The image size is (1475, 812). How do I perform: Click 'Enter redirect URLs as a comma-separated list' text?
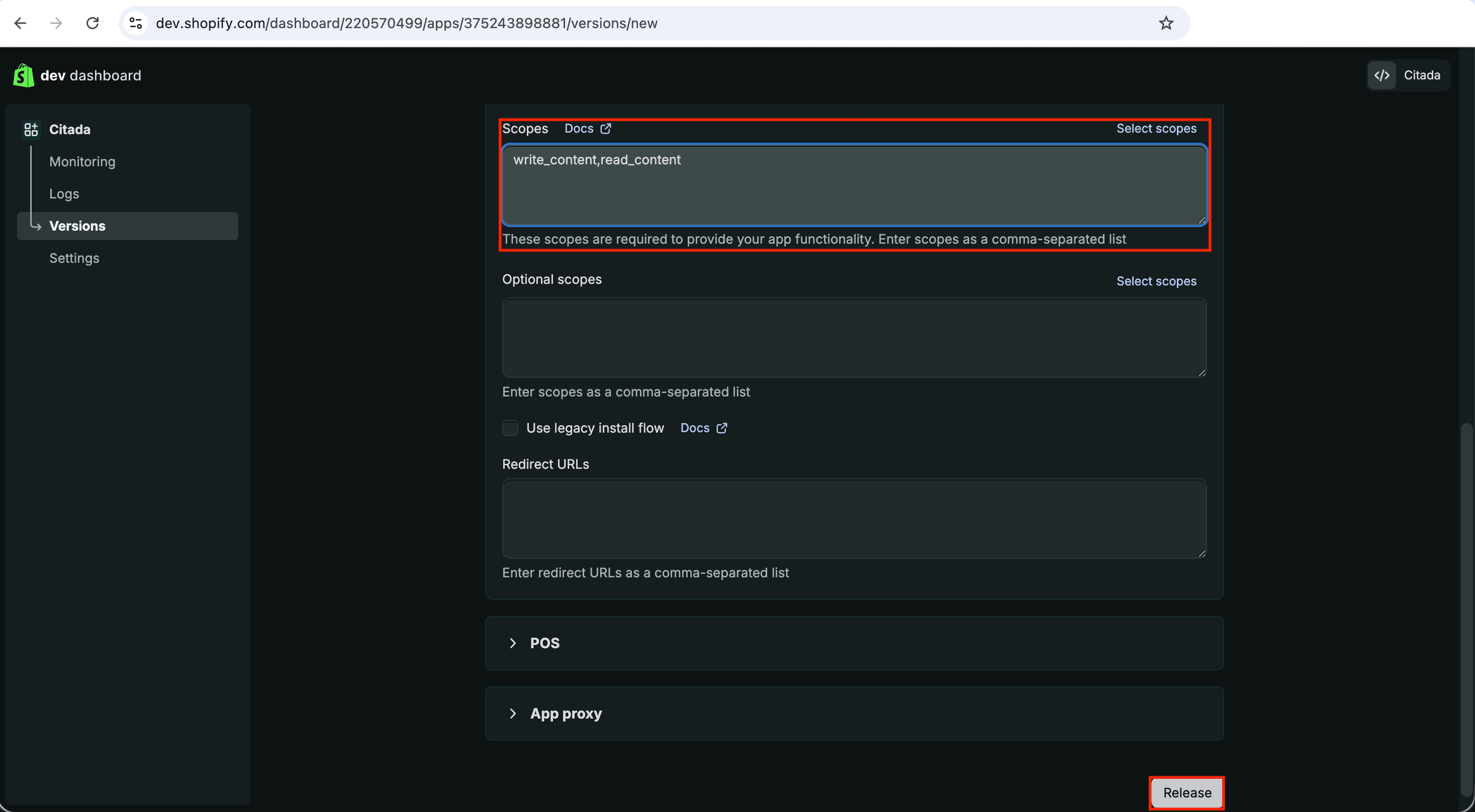646,573
